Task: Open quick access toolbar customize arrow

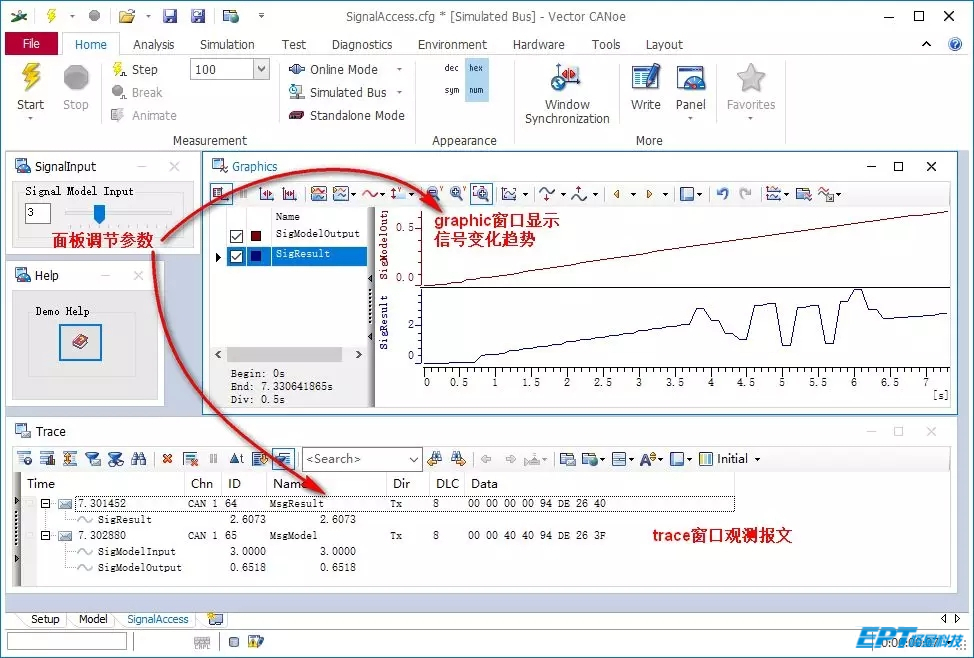Action: tap(262, 16)
